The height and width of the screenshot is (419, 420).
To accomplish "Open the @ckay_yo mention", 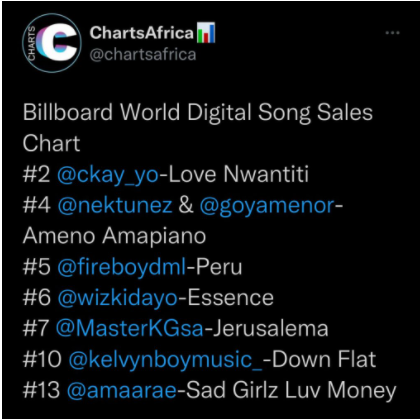I will tap(108, 174).
